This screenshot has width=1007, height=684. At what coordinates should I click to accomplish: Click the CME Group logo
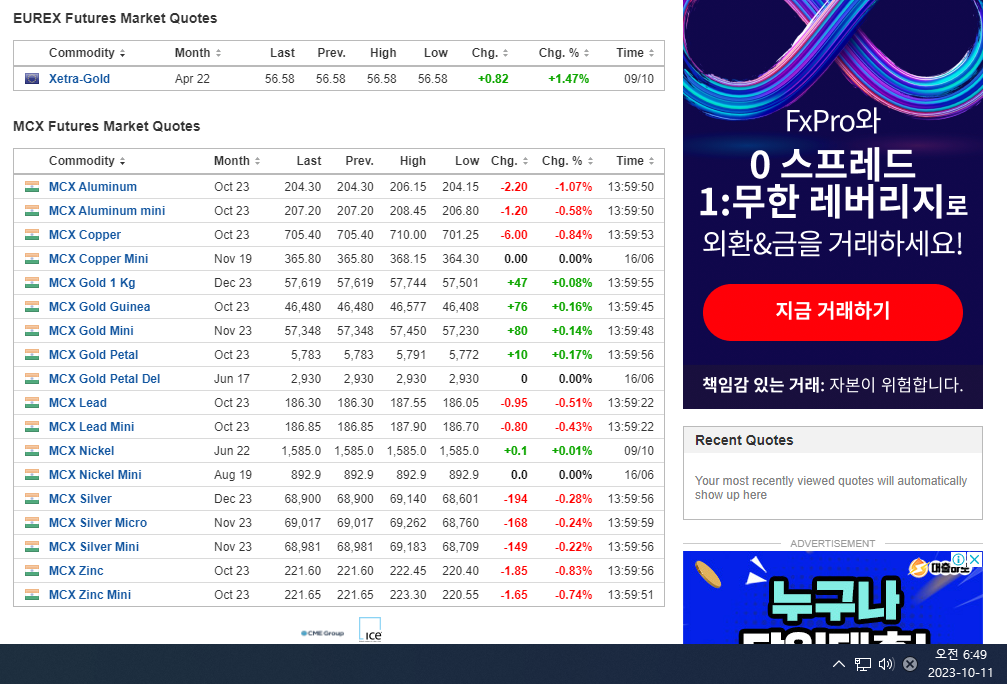[322, 633]
